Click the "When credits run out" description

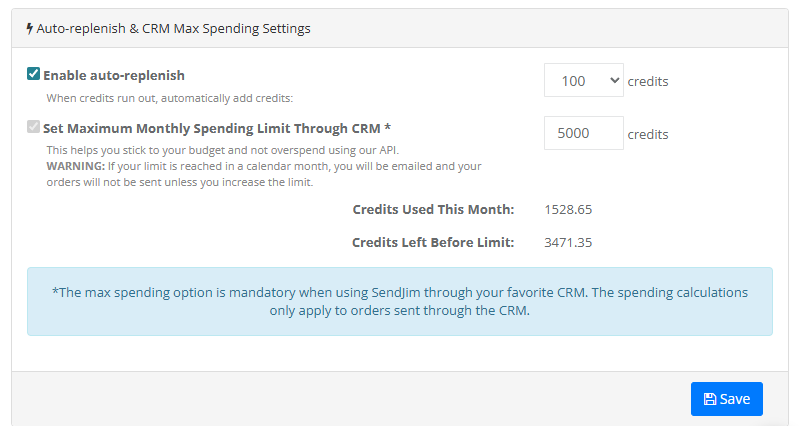pos(169,98)
